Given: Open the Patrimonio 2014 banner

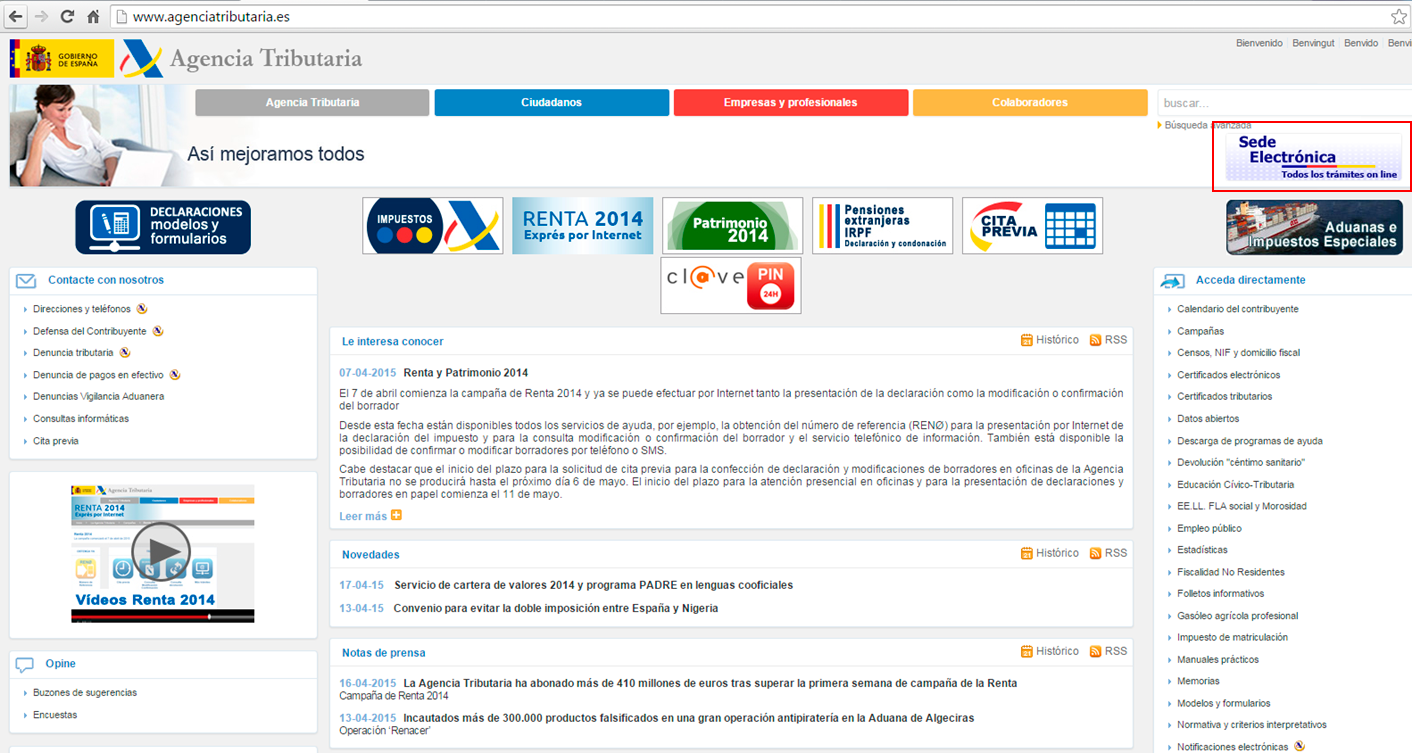Looking at the screenshot, I should pos(732,225).
